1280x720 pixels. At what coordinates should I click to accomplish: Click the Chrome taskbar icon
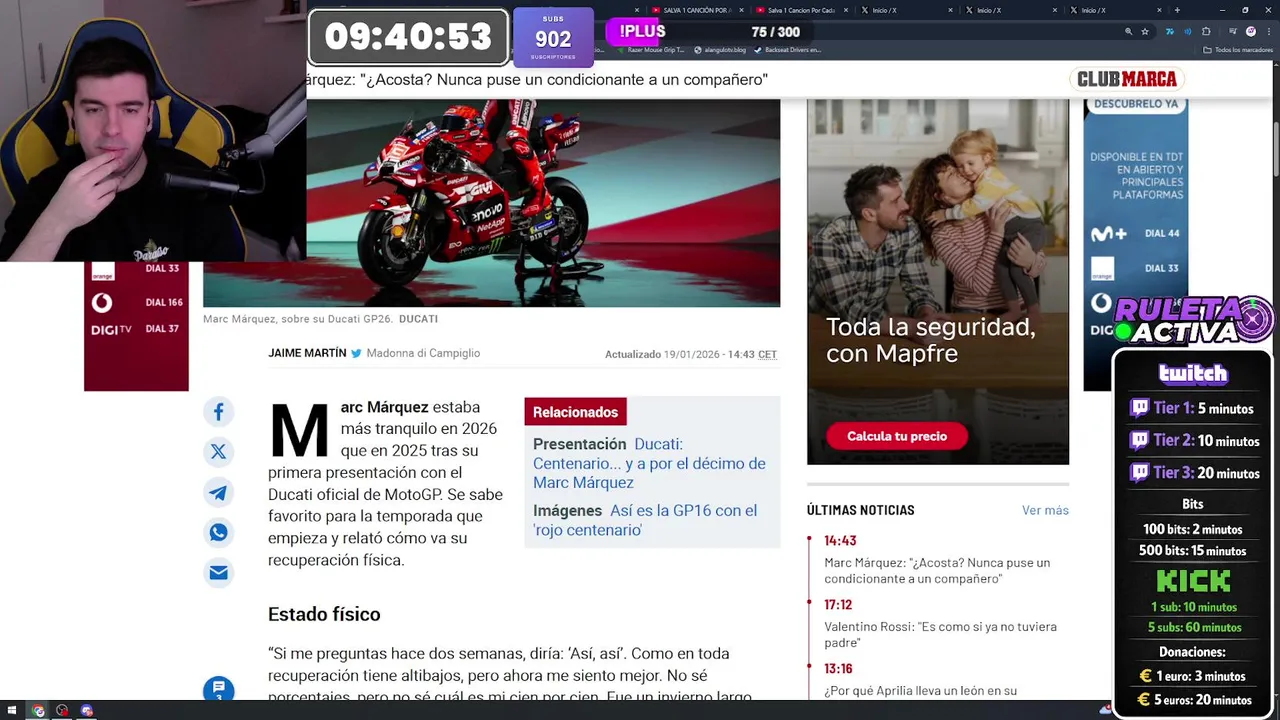[x=38, y=711]
